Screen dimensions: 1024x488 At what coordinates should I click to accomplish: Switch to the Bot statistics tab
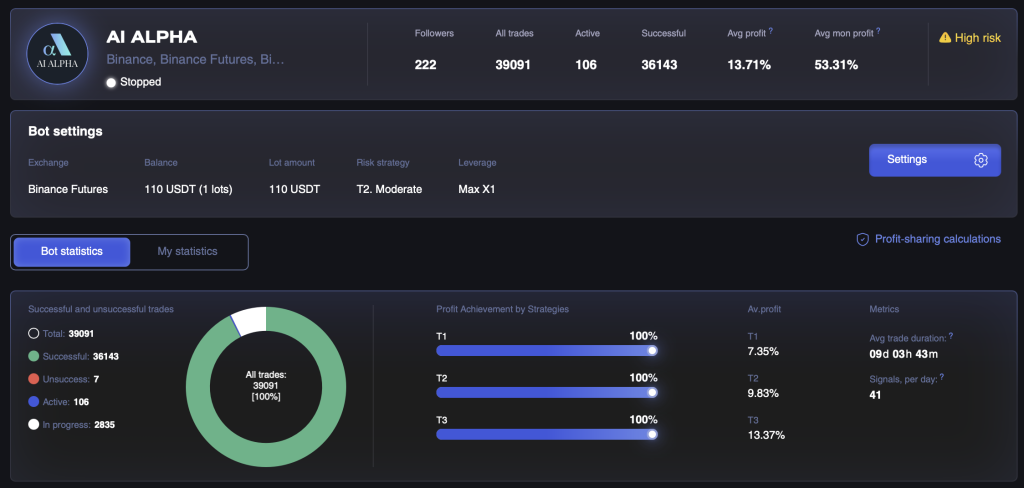(x=72, y=252)
